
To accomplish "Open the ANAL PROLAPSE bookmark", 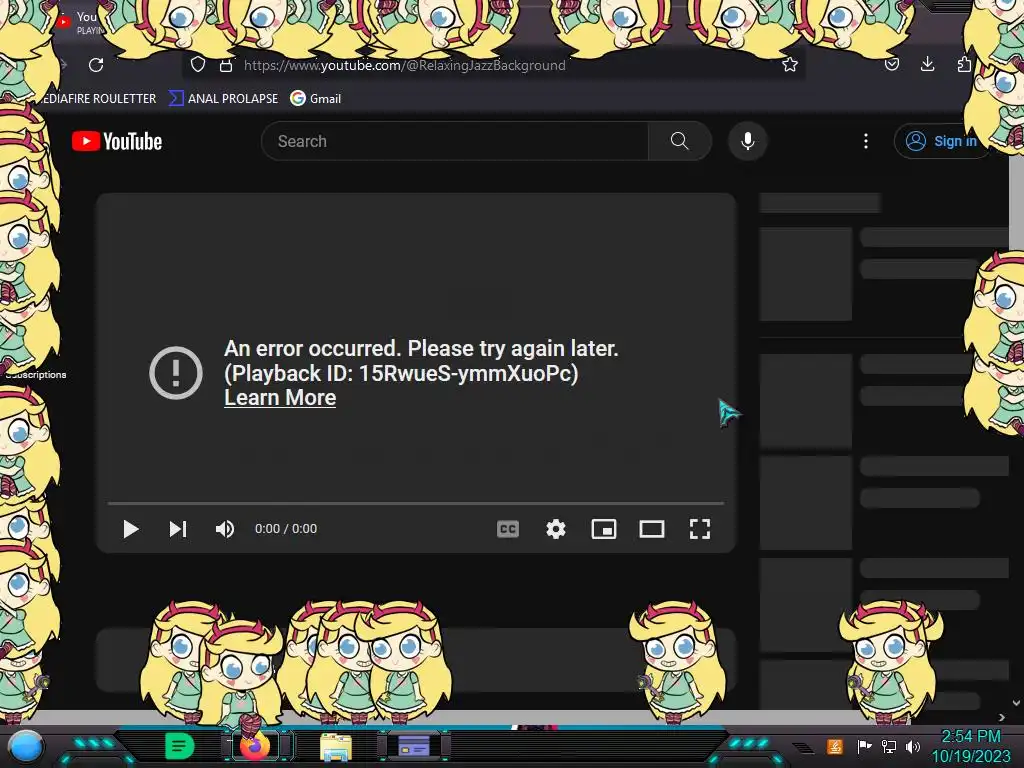I will click(224, 99).
